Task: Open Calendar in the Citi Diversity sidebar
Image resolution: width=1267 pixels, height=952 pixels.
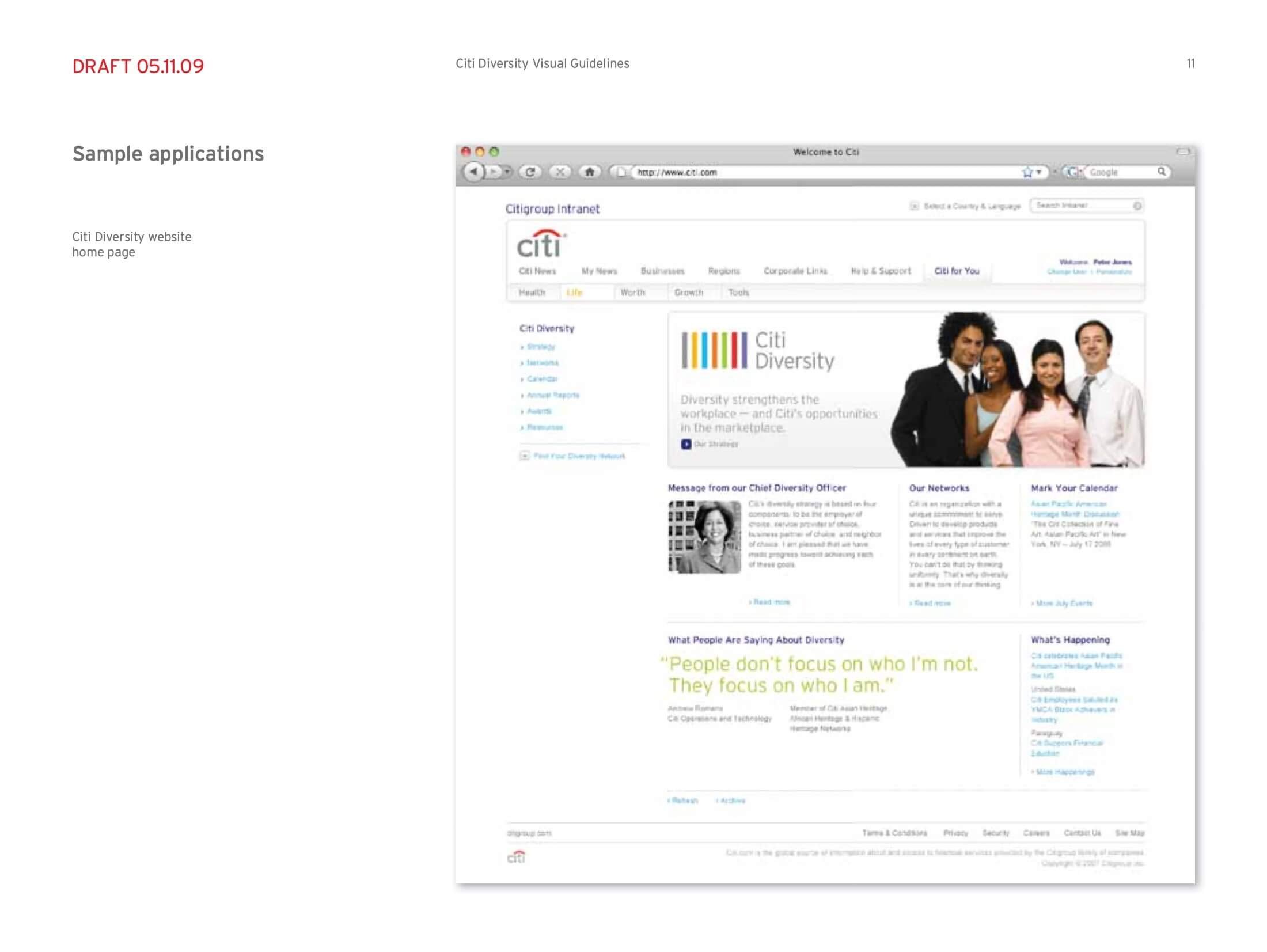Action: pyautogui.click(x=542, y=379)
